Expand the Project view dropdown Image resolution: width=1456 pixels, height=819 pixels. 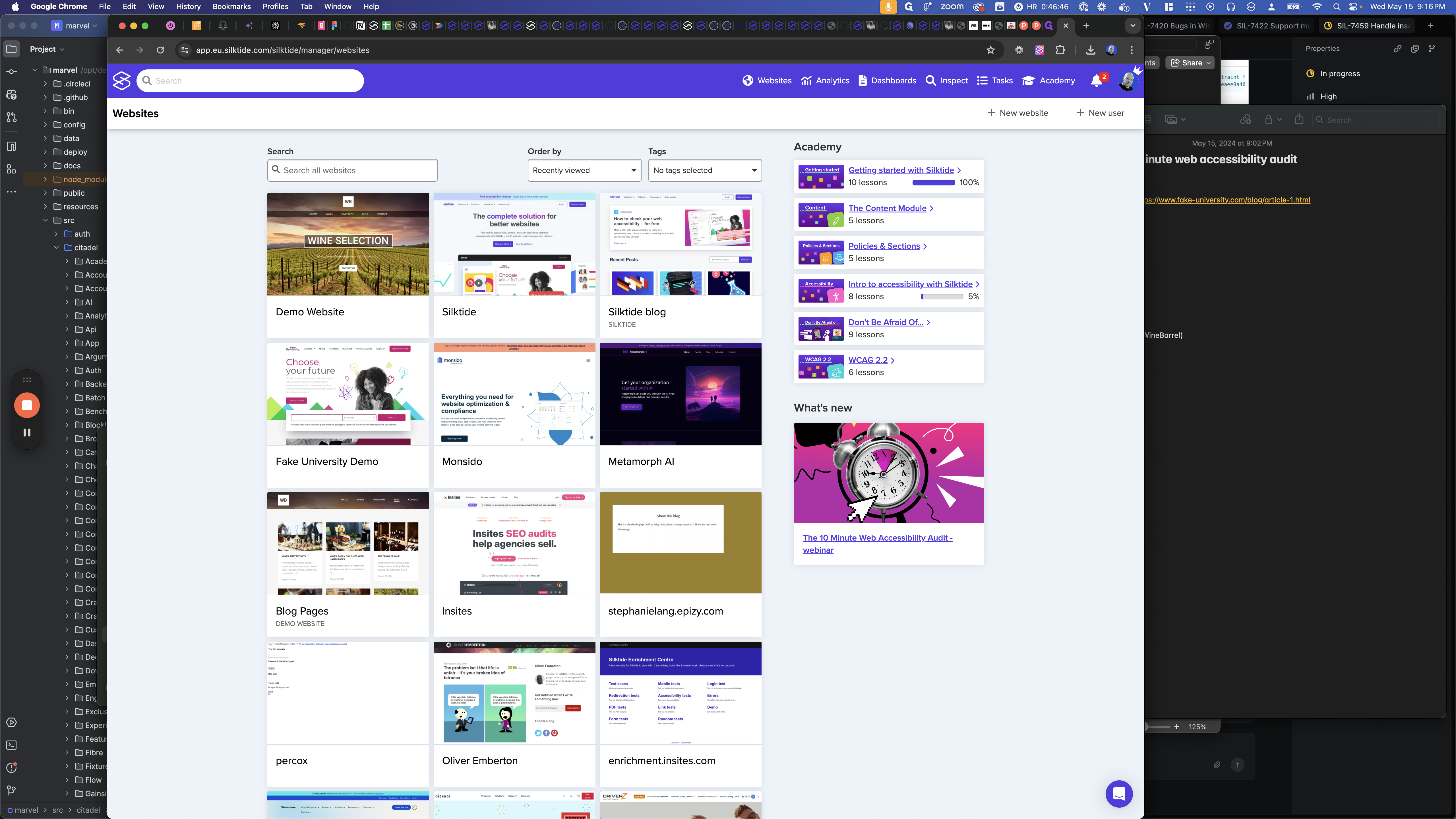(x=47, y=49)
